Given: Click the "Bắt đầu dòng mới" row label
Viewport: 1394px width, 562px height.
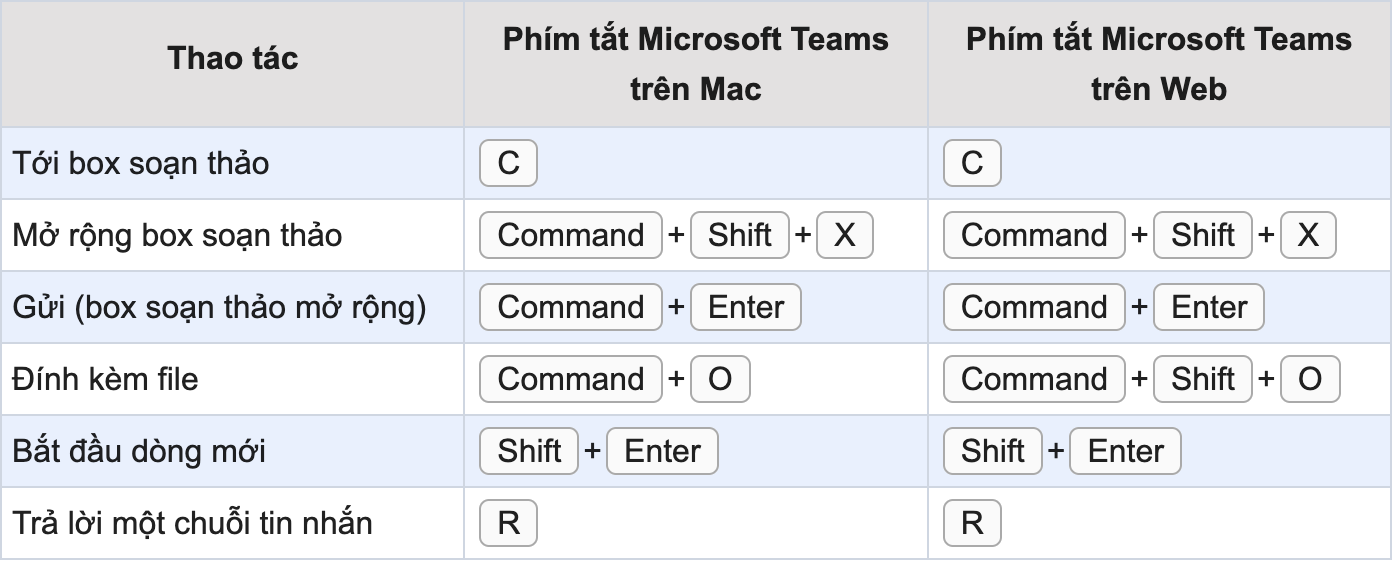Looking at the screenshot, I should pyautogui.click(x=139, y=451).
